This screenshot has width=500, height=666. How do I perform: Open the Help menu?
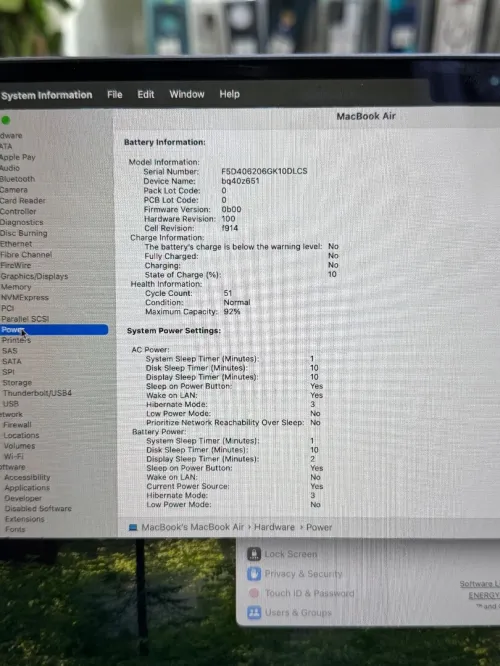(x=229, y=94)
